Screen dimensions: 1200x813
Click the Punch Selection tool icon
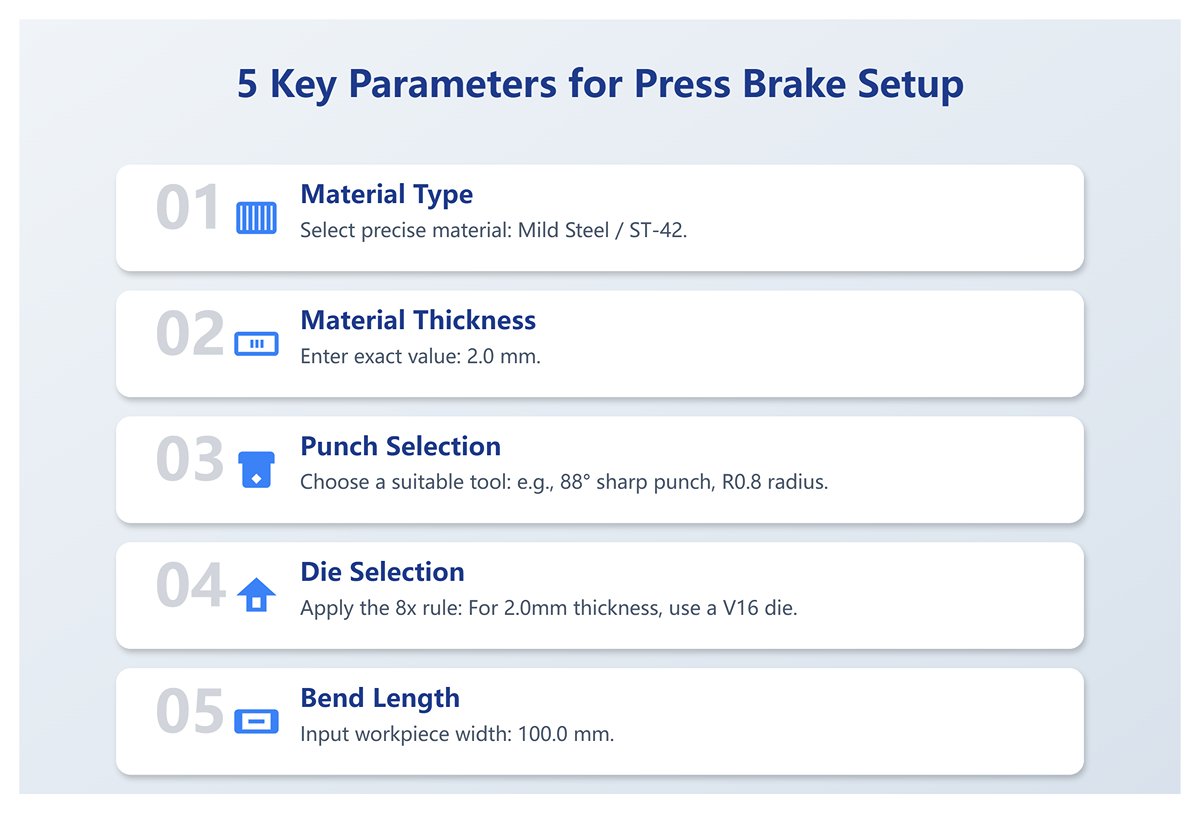tap(256, 469)
